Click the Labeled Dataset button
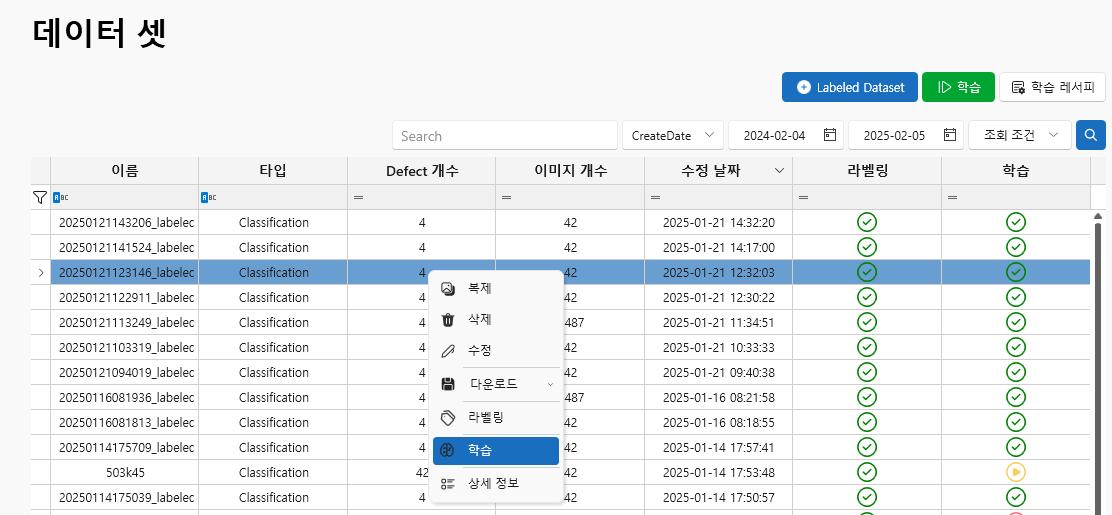 point(849,87)
